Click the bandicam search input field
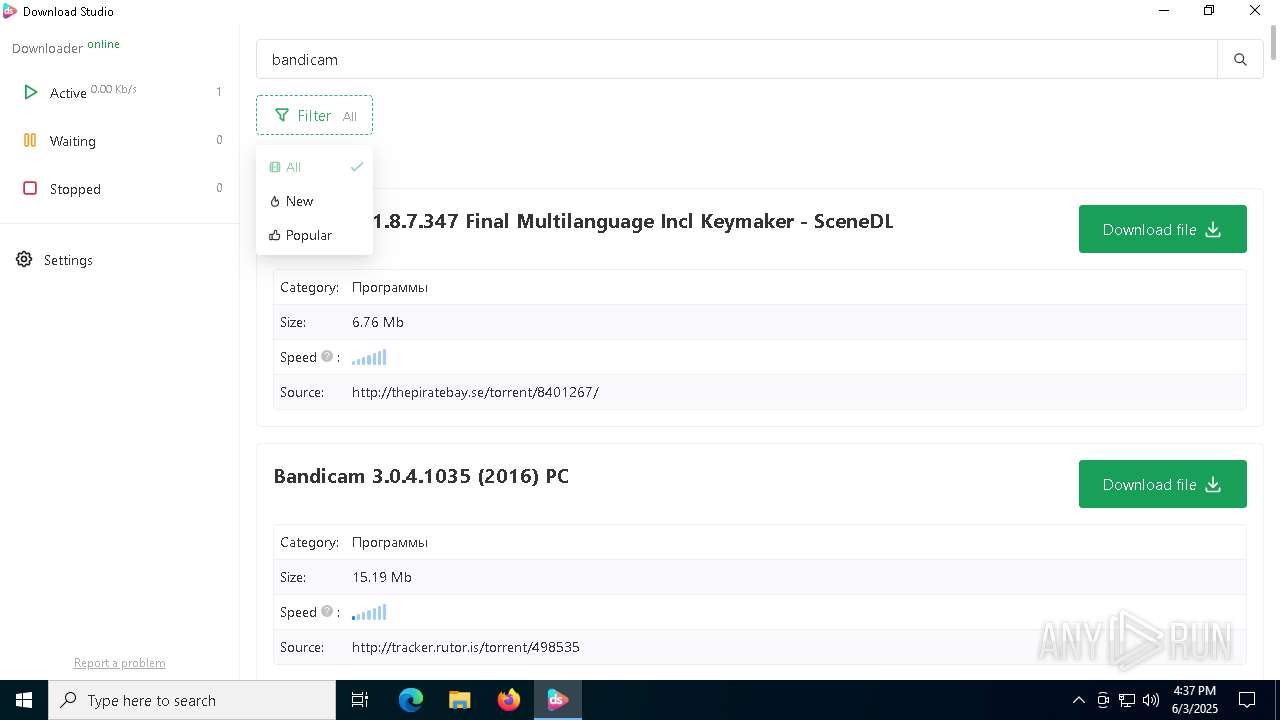 coord(737,60)
